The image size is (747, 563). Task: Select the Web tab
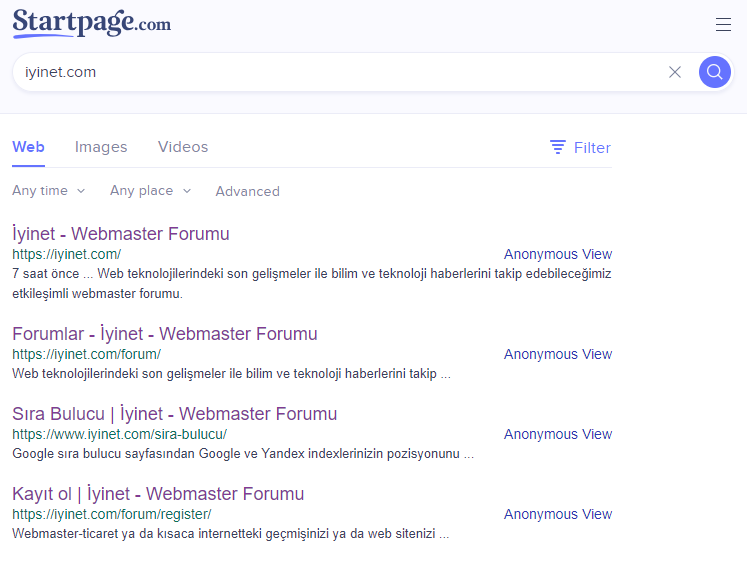click(29, 147)
